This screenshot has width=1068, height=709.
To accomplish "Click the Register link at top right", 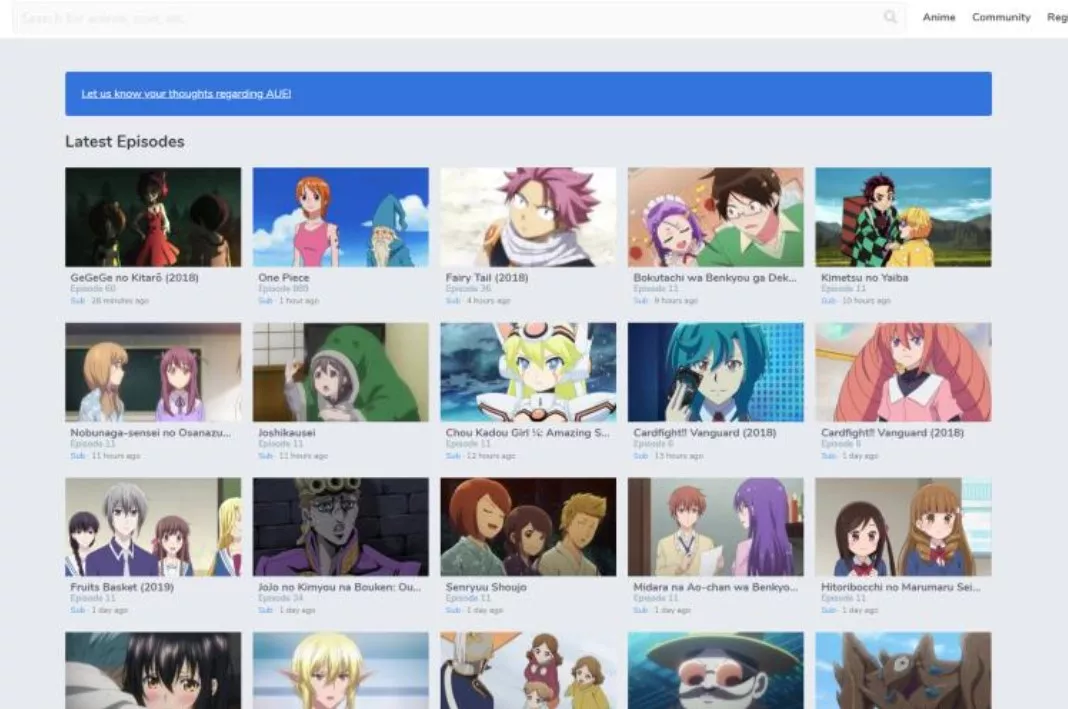I will point(1058,17).
